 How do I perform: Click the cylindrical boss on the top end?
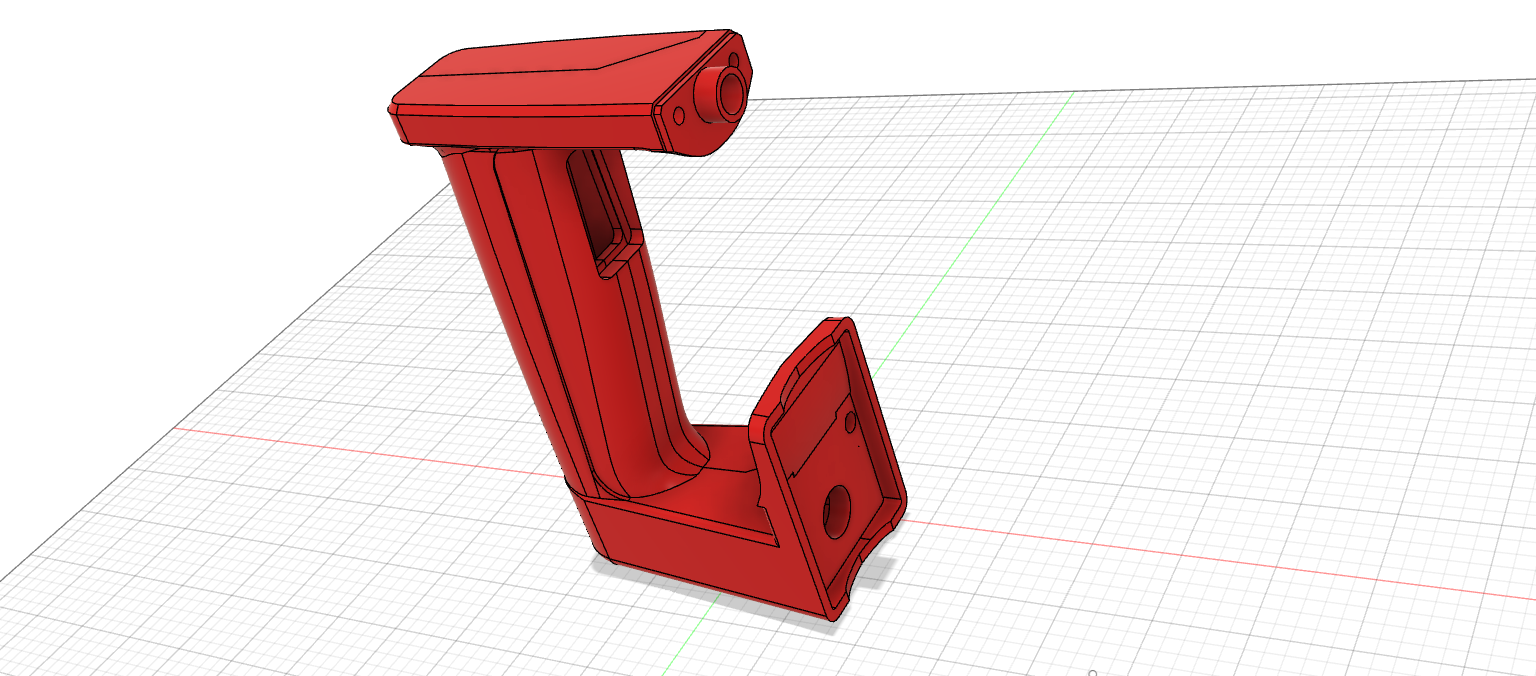click(723, 95)
